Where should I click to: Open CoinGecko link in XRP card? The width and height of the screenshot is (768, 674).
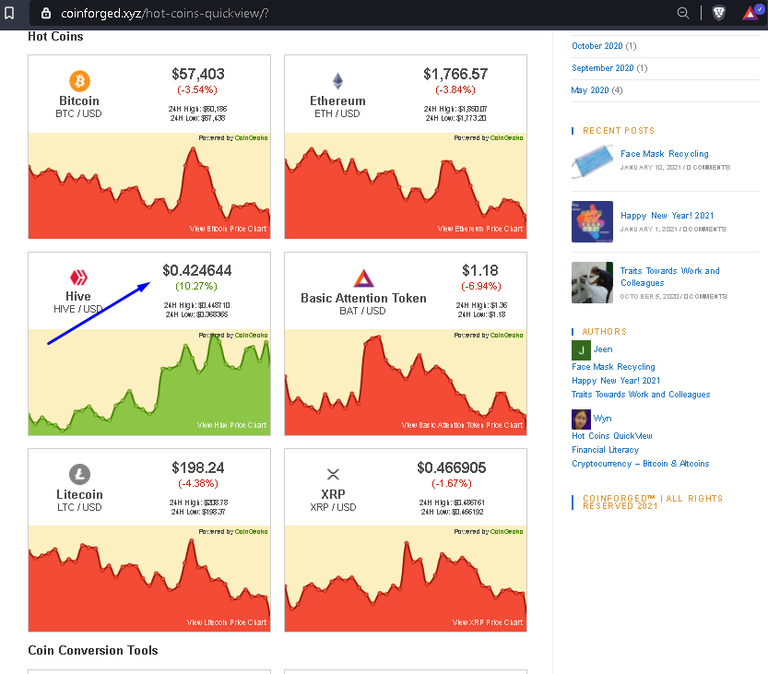(x=506, y=532)
